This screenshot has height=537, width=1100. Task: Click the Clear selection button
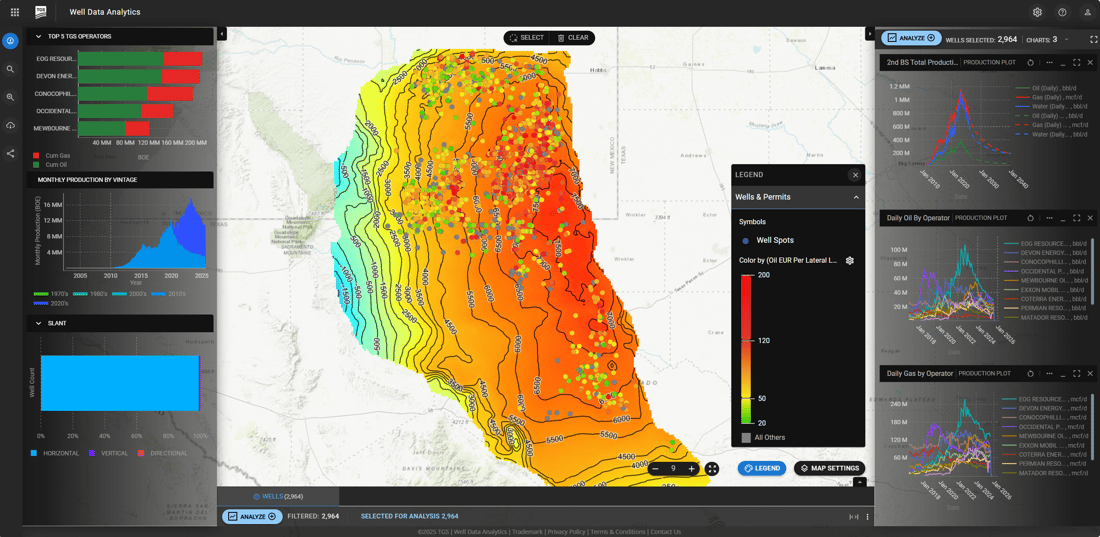(x=573, y=38)
